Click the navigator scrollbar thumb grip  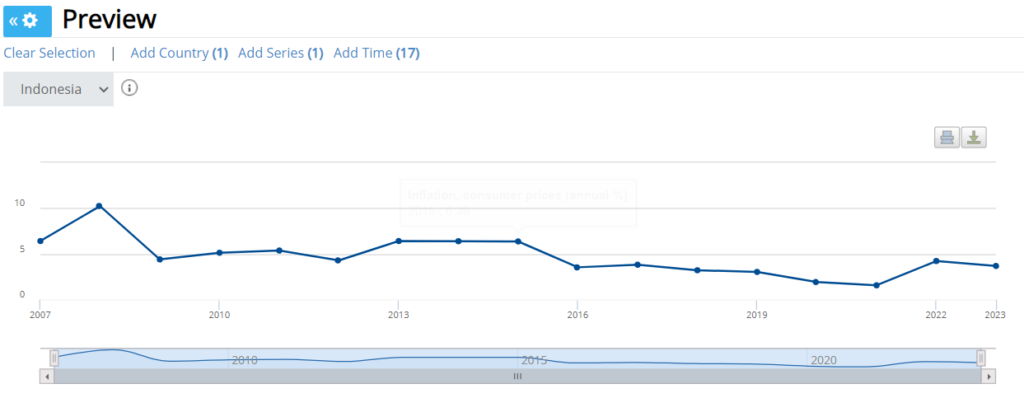click(x=517, y=376)
